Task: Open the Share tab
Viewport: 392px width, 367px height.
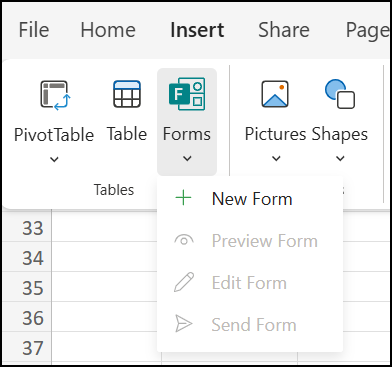Action: coord(284,30)
